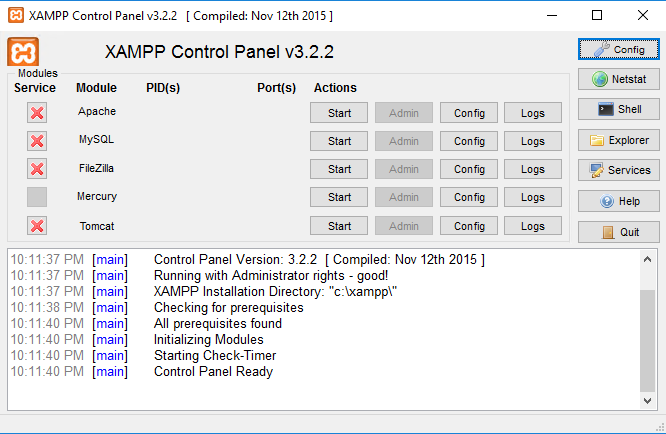666x434 pixels.
Task: Open the main Config with wrench icon
Action: pyautogui.click(x=618, y=49)
